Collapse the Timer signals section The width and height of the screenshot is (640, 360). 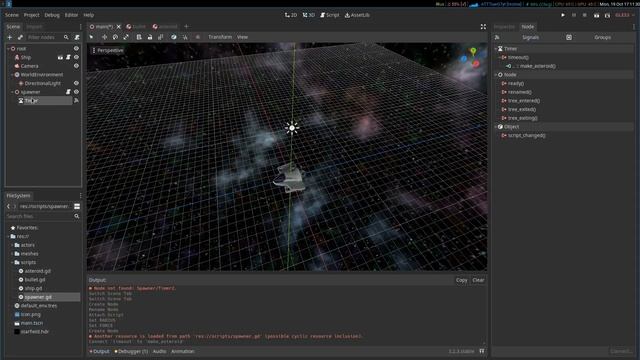pos(496,49)
